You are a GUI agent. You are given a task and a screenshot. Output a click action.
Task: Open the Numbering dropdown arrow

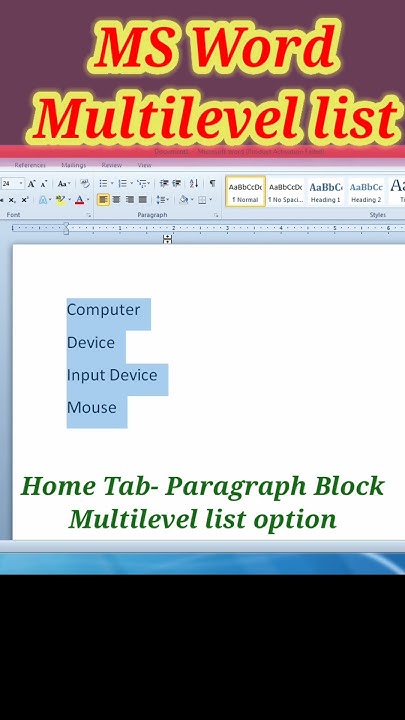click(x=131, y=184)
